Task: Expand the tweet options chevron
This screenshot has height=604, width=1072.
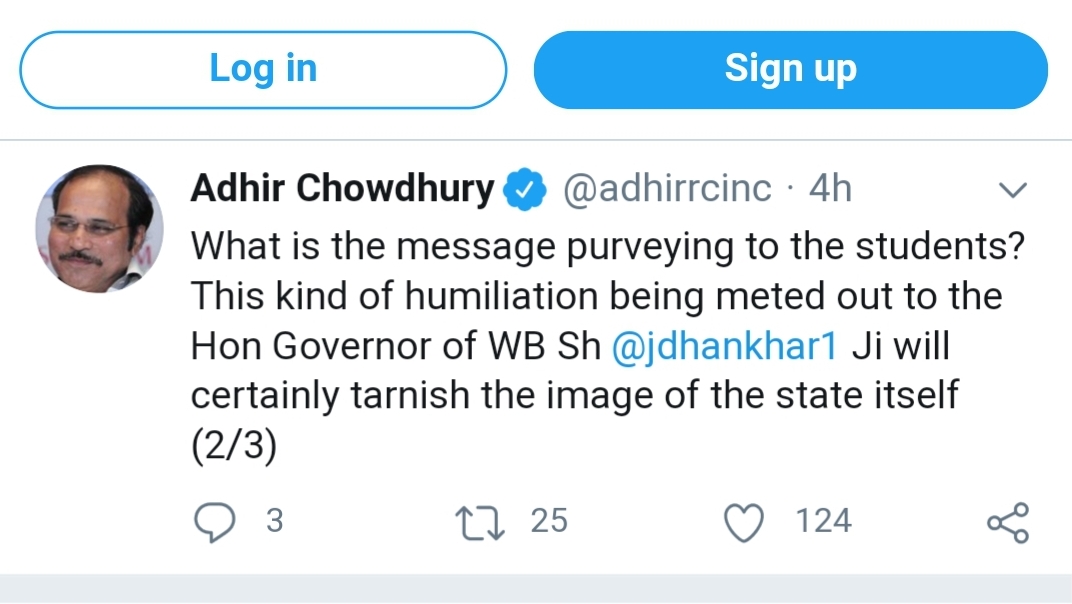Action: click(1013, 190)
